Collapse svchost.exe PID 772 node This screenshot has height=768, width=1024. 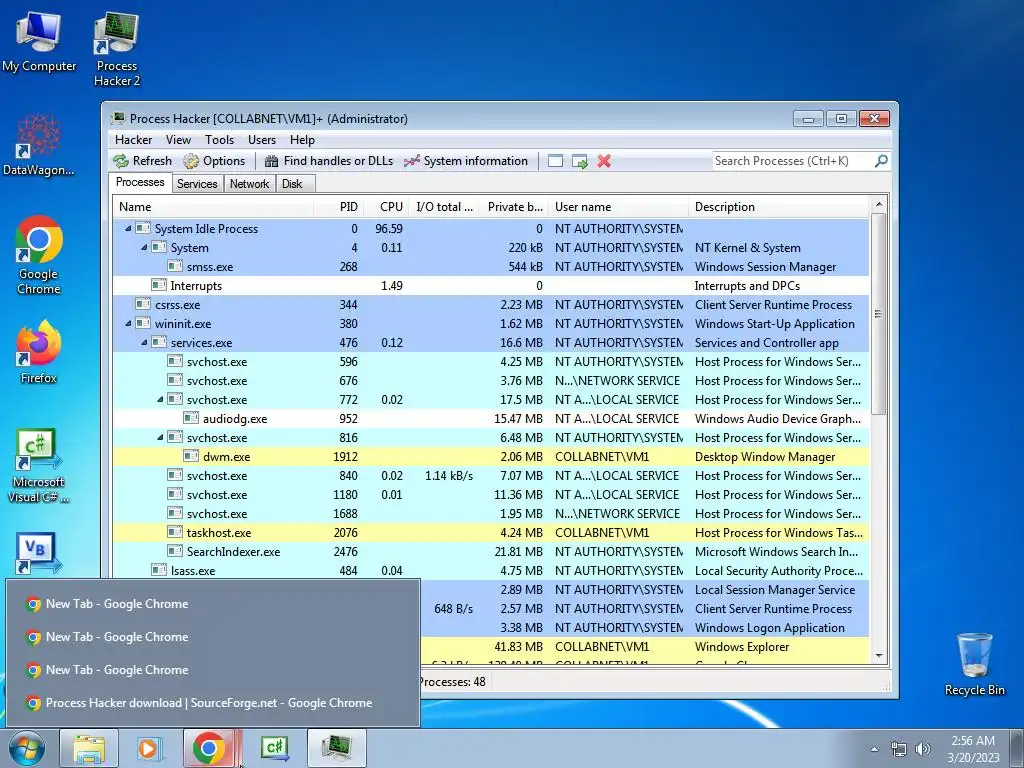(160, 400)
